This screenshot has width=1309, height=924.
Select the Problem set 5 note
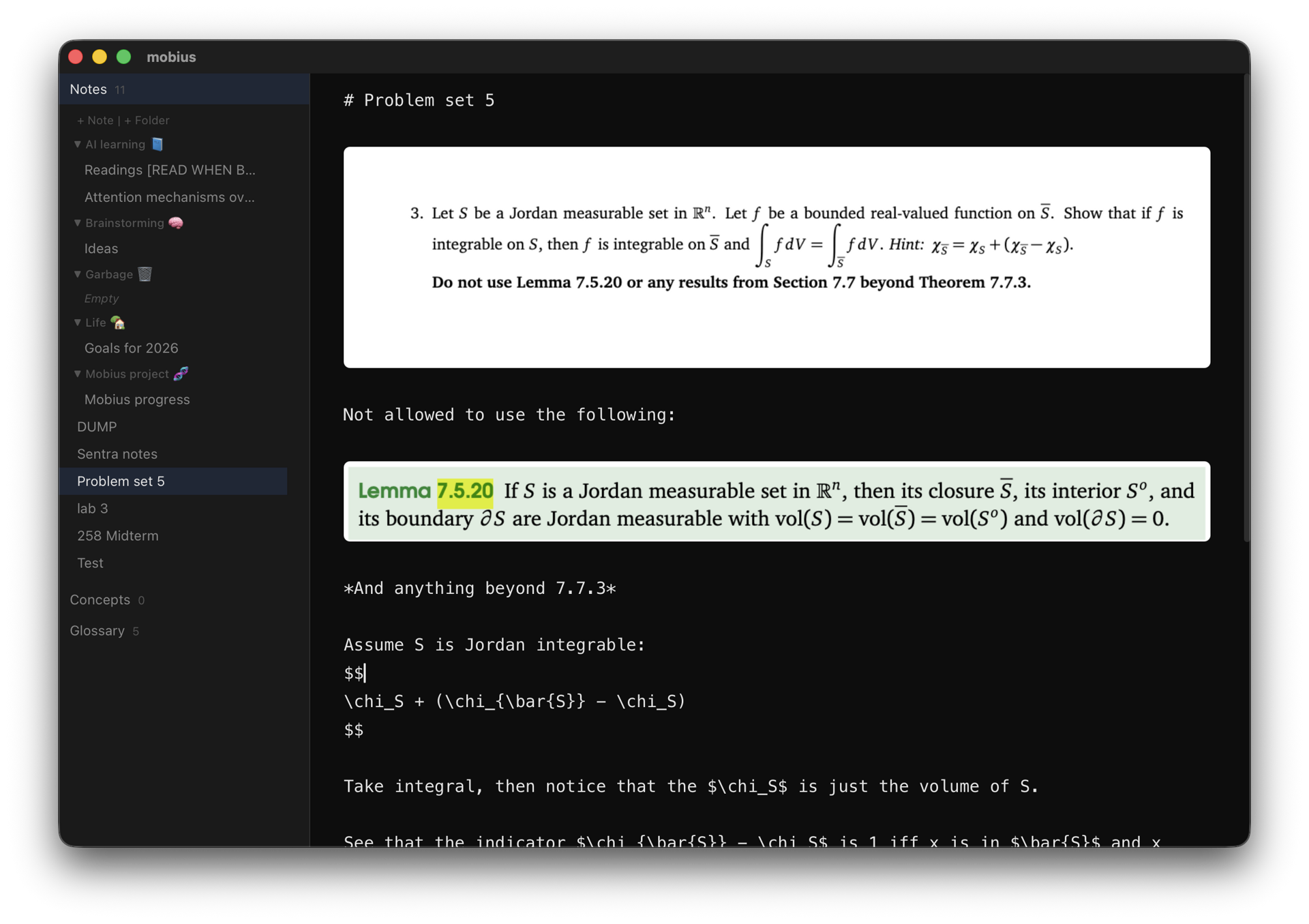point(121,481)
